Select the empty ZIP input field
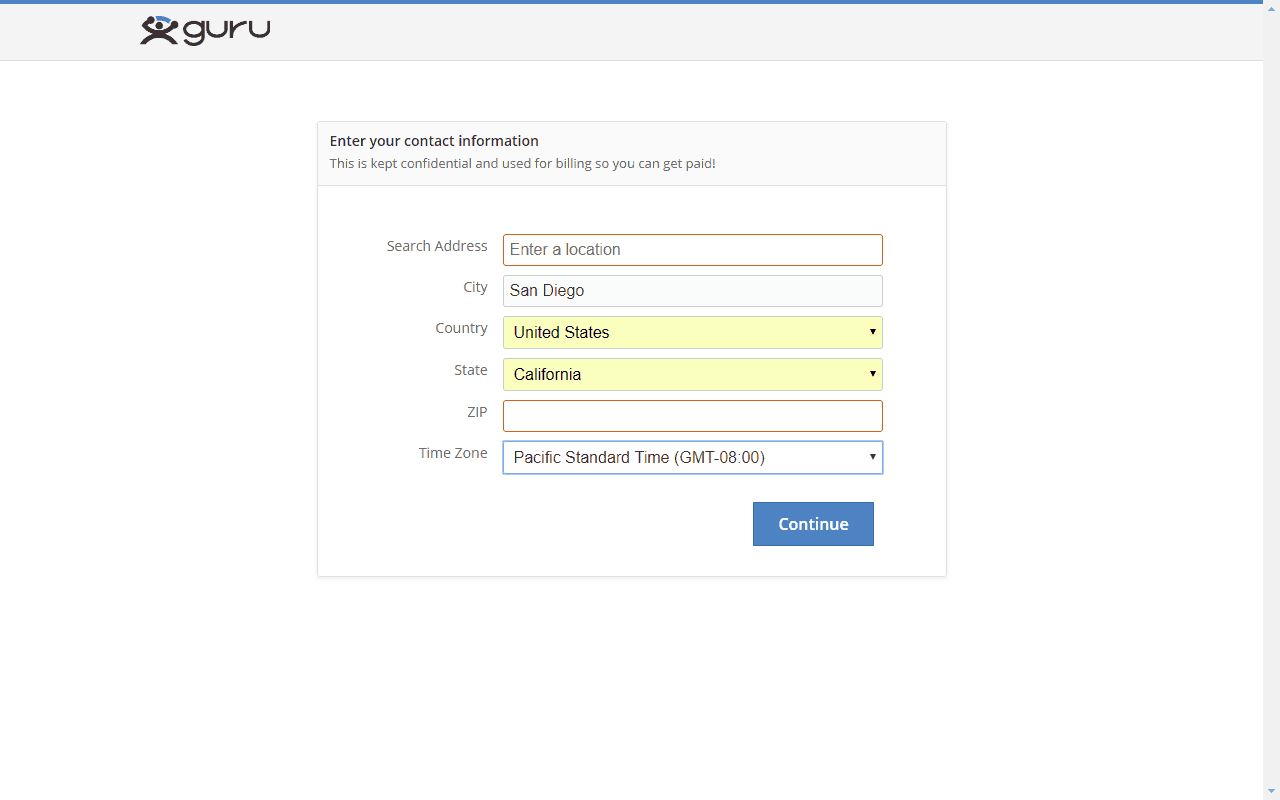This screenshot has height=800, width=1280. [x=693, y=416]
